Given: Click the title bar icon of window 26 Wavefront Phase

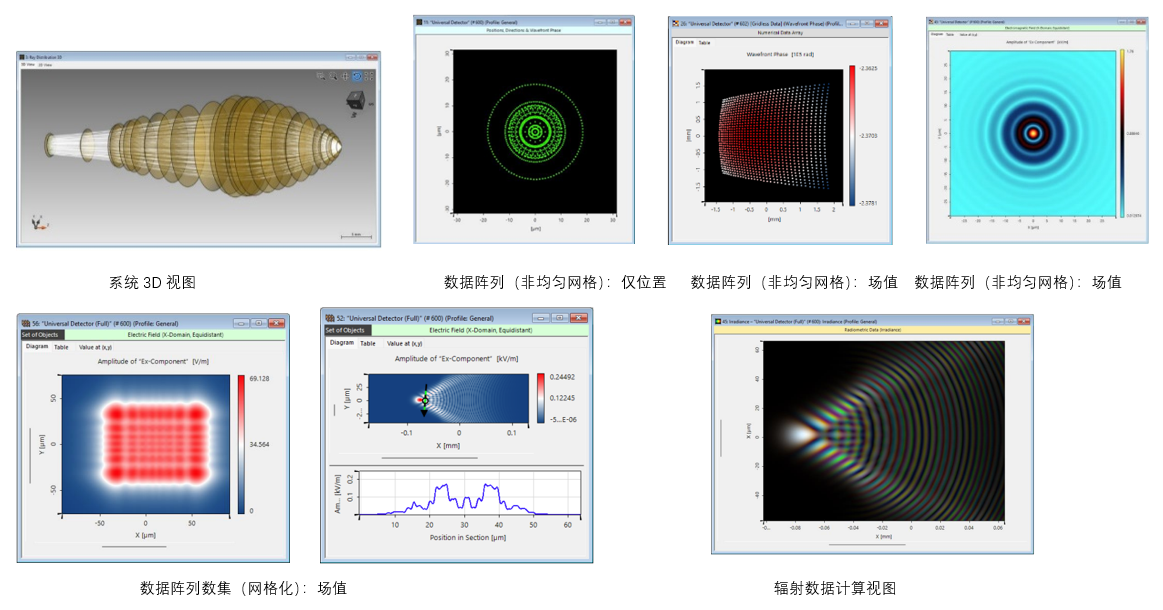Looking at the screenshot, I should pos(675,24).
